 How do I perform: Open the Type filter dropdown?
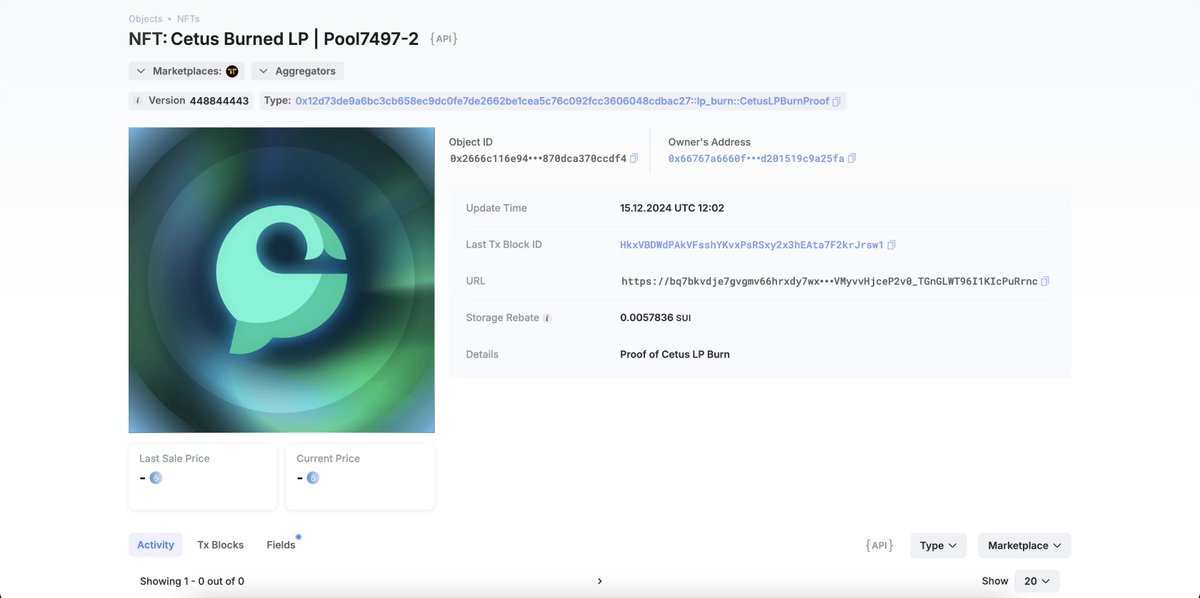tap(938, 545)
